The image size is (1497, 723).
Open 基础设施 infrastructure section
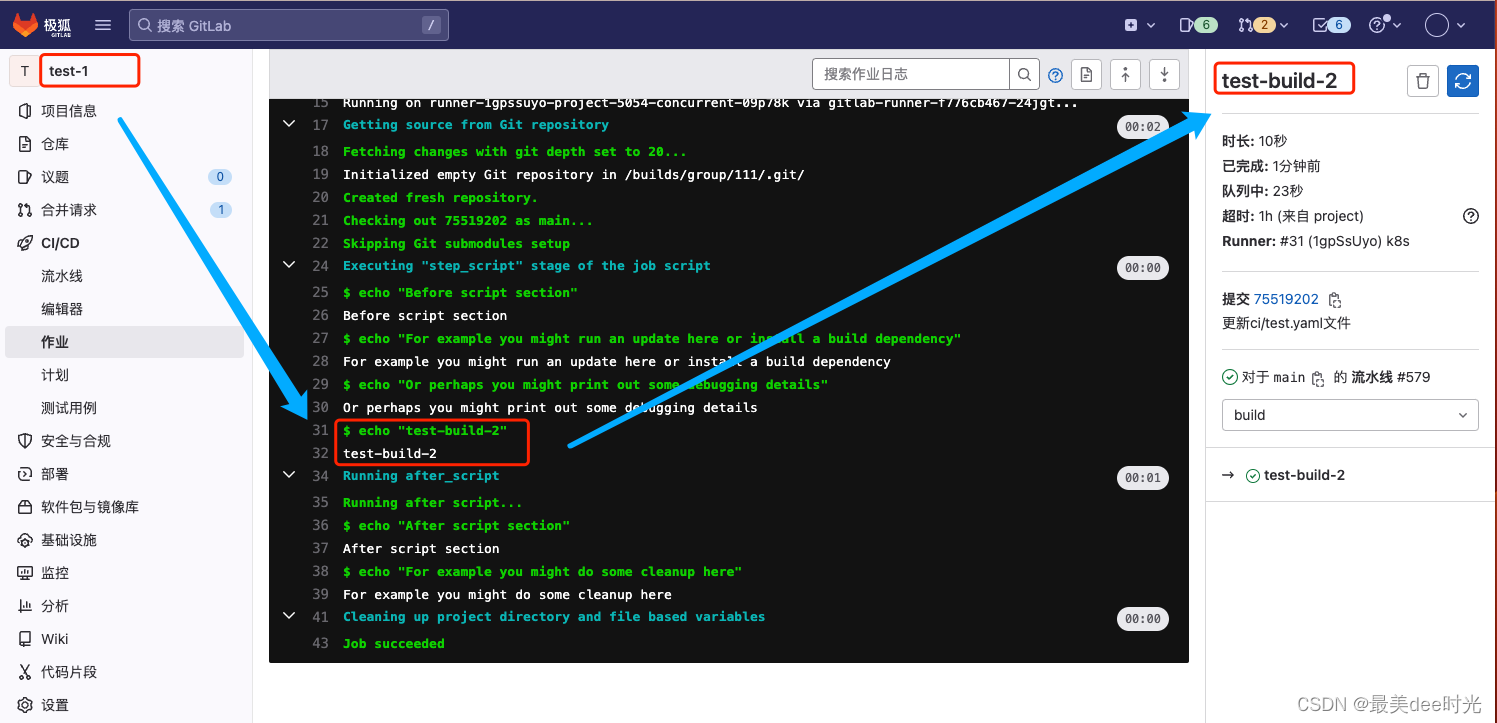[x=69, y=540]
